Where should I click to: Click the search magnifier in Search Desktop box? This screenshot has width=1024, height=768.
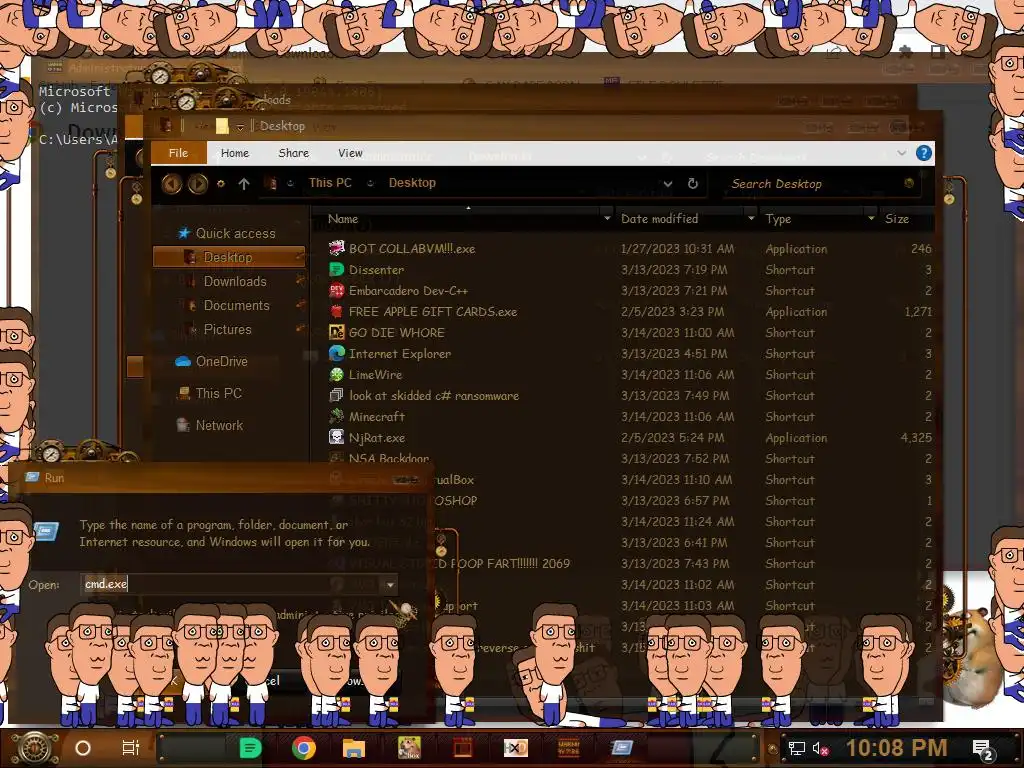point(909,184)
